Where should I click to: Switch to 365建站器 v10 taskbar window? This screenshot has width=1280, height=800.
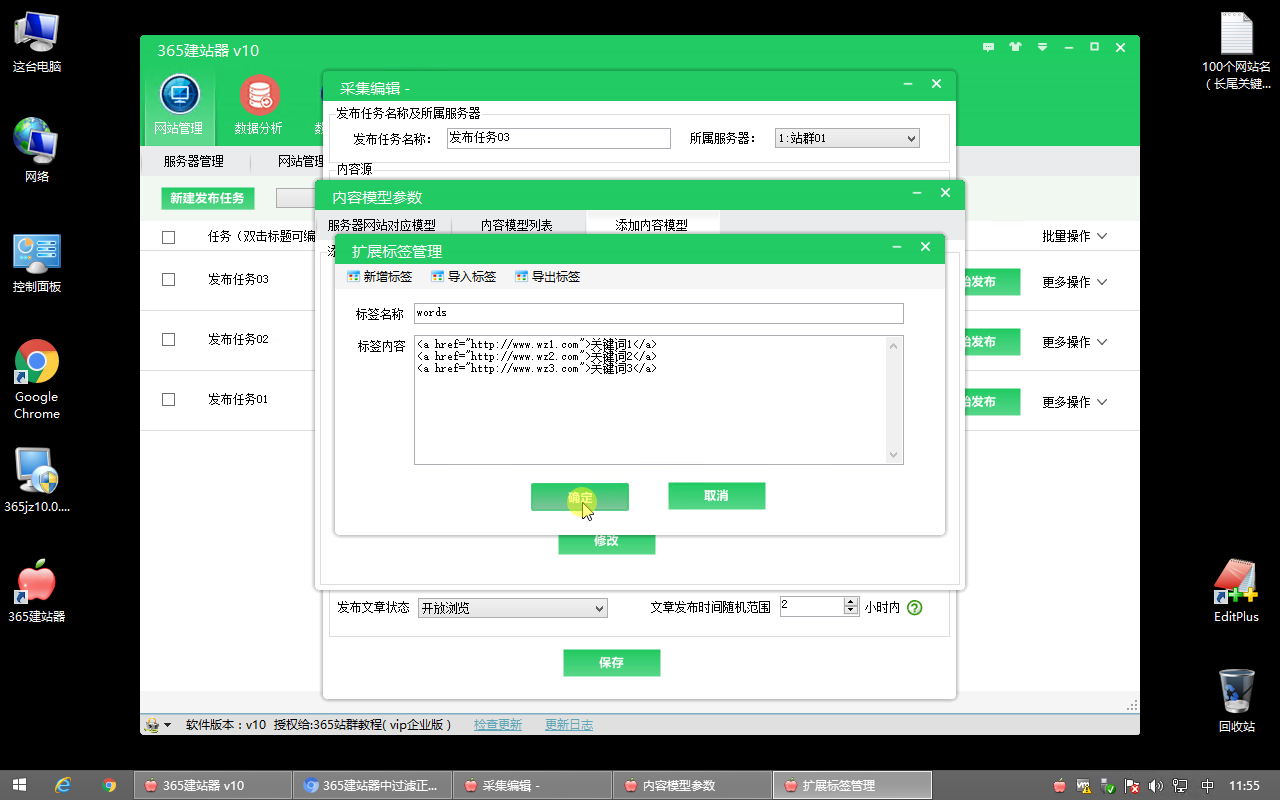(x=211, y=785)
